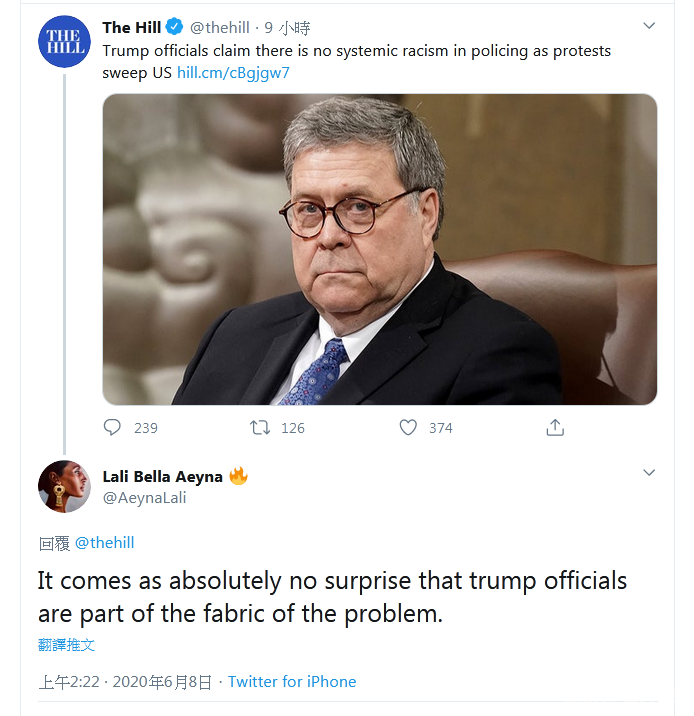Image resolution: width=694 pixels, height=716 pixels.
Task: Click The Hill blue verified badge
Action: (x=174, y=27)
